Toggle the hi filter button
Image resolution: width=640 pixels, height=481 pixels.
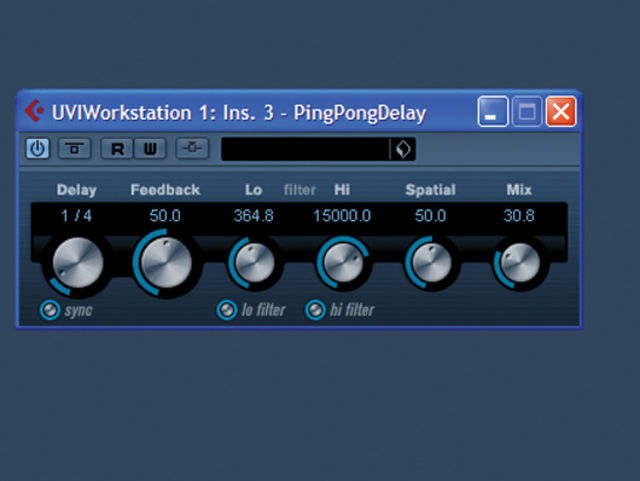tap(315, 310)
